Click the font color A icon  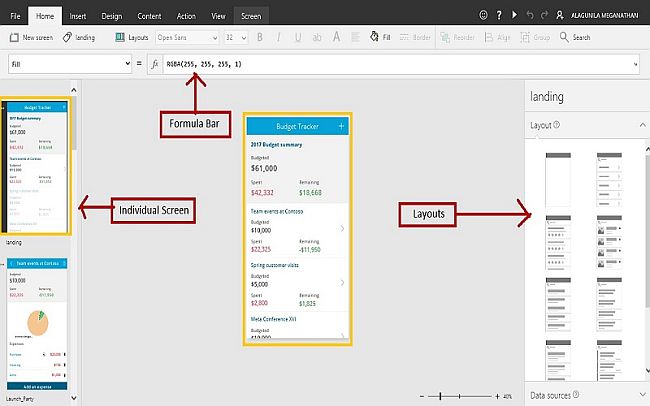coord(336,37)
